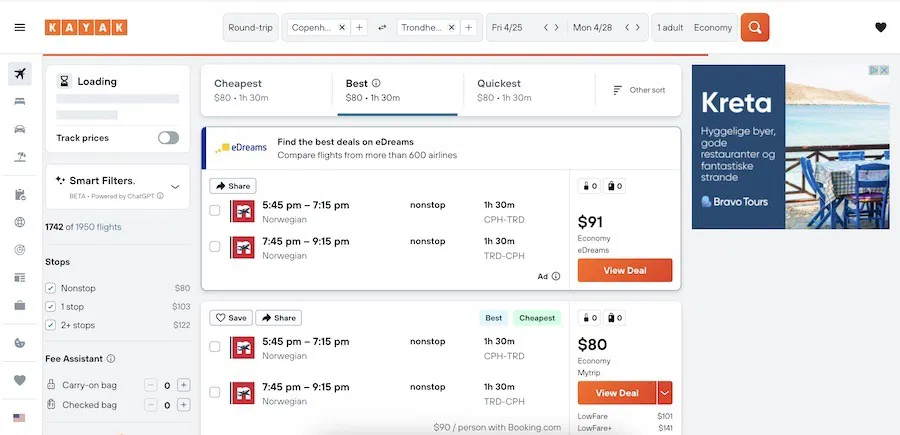The width and height of the screenshot is (900, 435).
Task: Open the Round-trip trip type dropdown
Action: (250, 28)
